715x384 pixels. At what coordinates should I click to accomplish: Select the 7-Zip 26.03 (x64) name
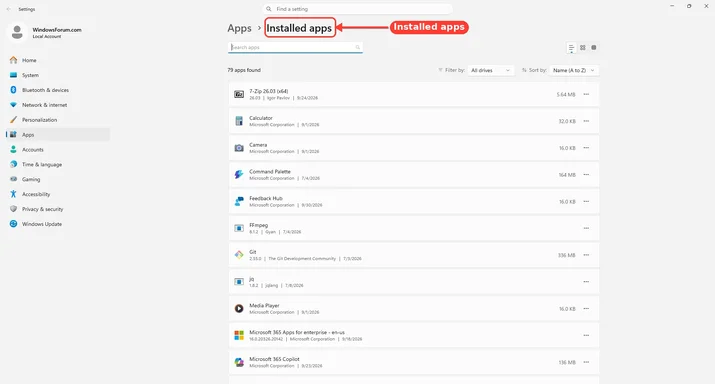(x=269, y=91)
